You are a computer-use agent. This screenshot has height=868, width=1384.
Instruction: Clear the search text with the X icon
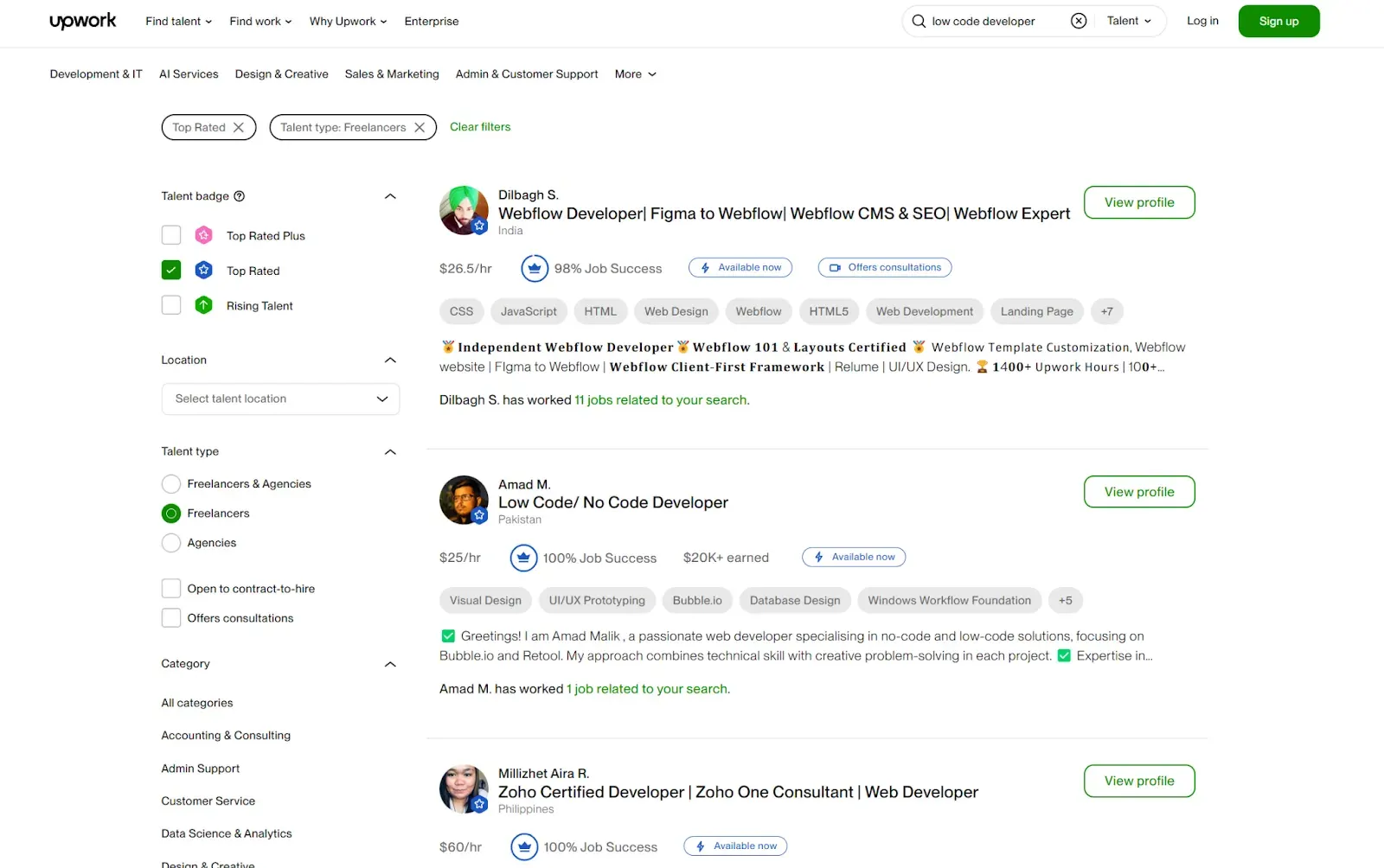[x=1079, y=21]
